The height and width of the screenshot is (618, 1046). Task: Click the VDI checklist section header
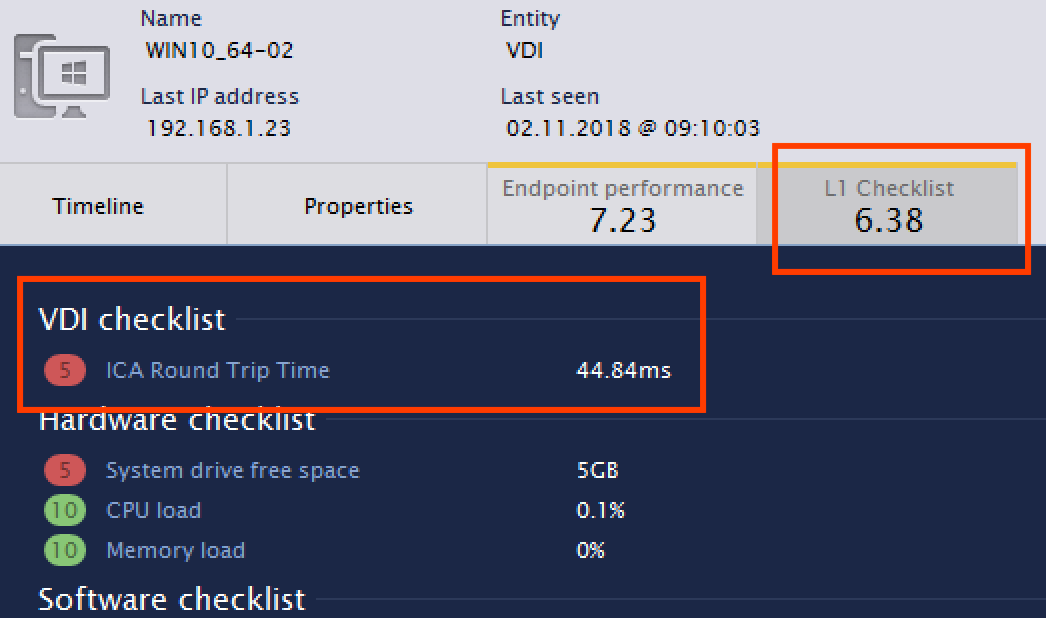click(132, 319)
